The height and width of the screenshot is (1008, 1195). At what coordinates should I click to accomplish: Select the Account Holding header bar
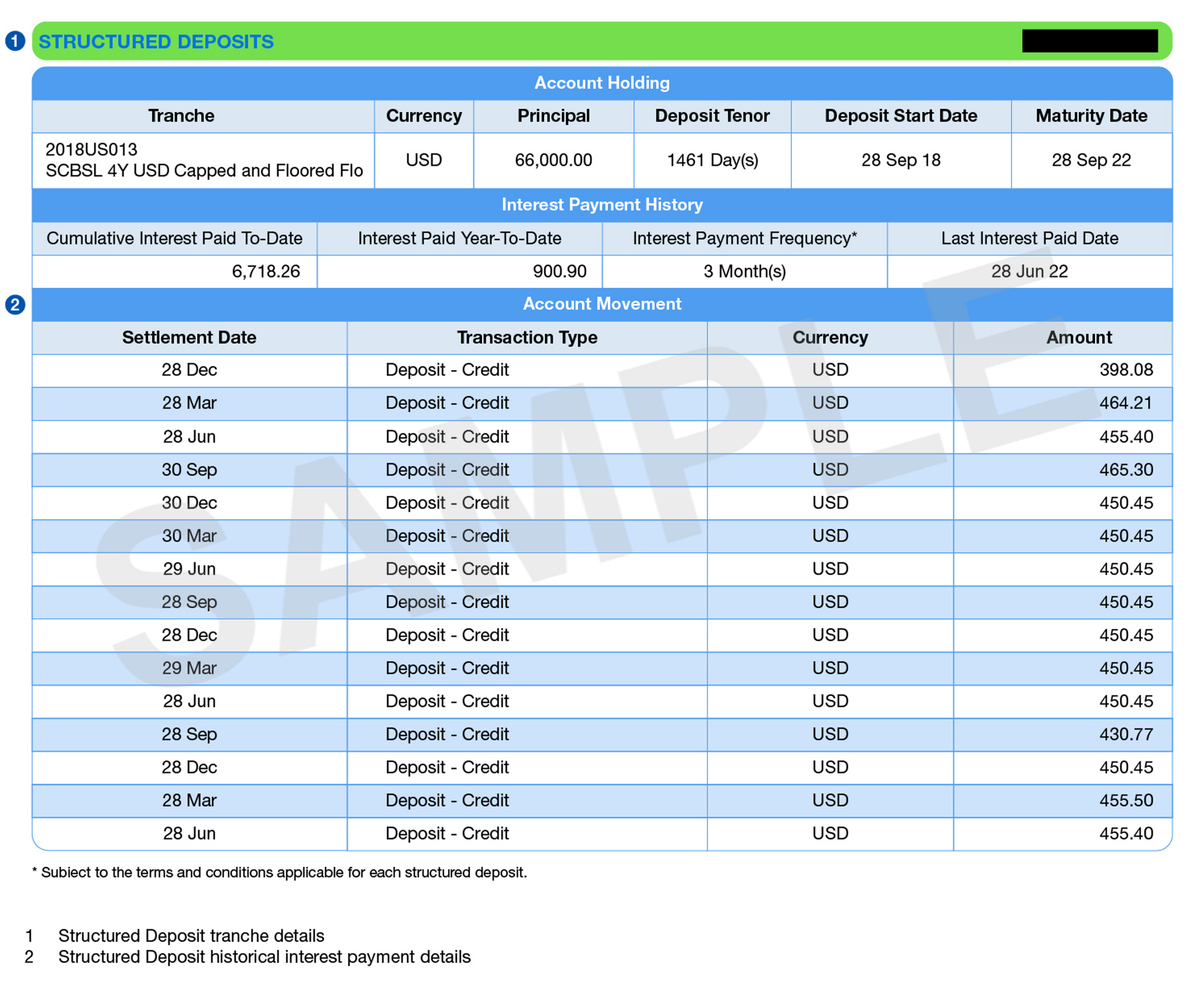click(x=602, y=83)
